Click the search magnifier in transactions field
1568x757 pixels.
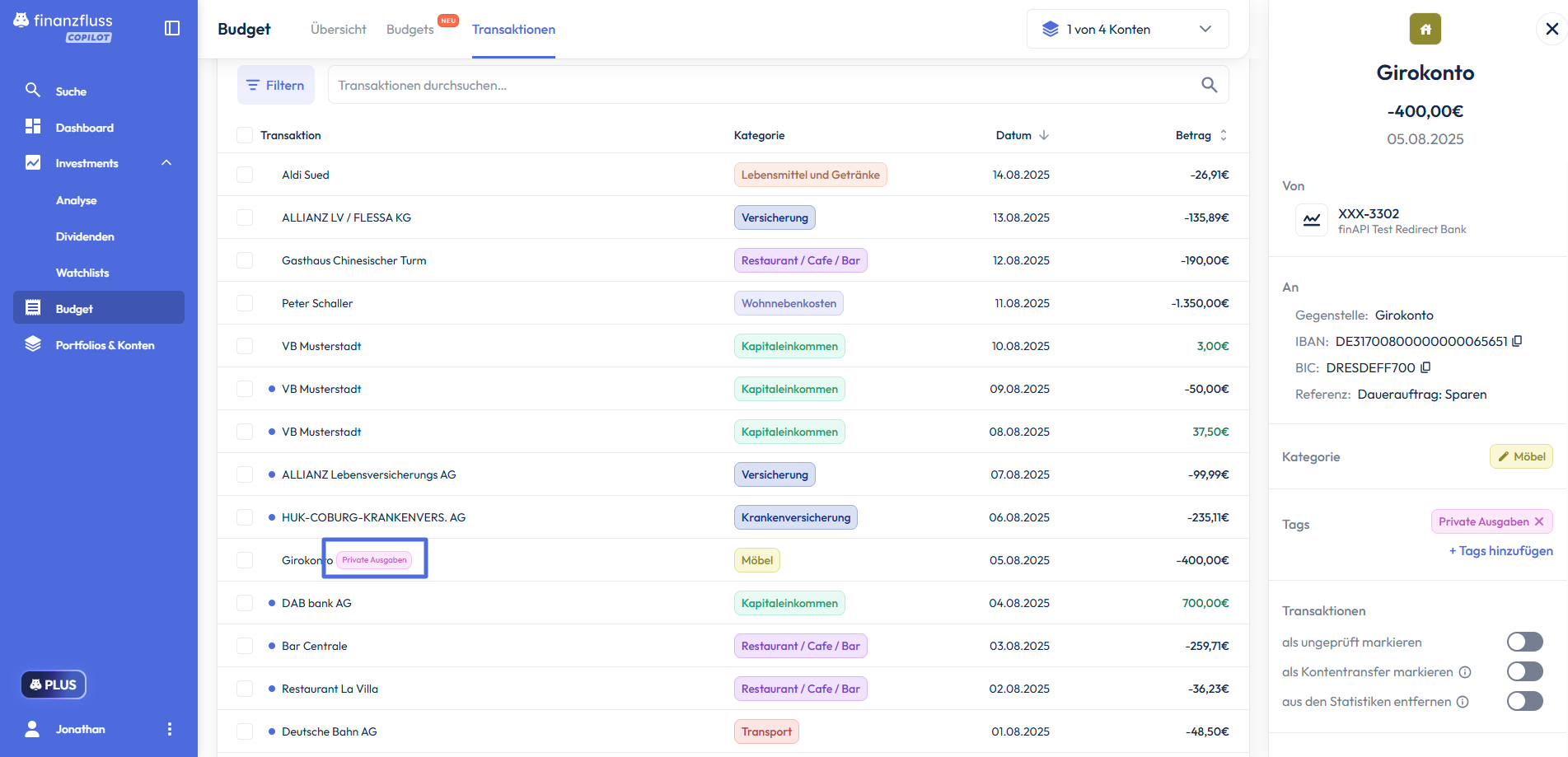pos(1209,85)
